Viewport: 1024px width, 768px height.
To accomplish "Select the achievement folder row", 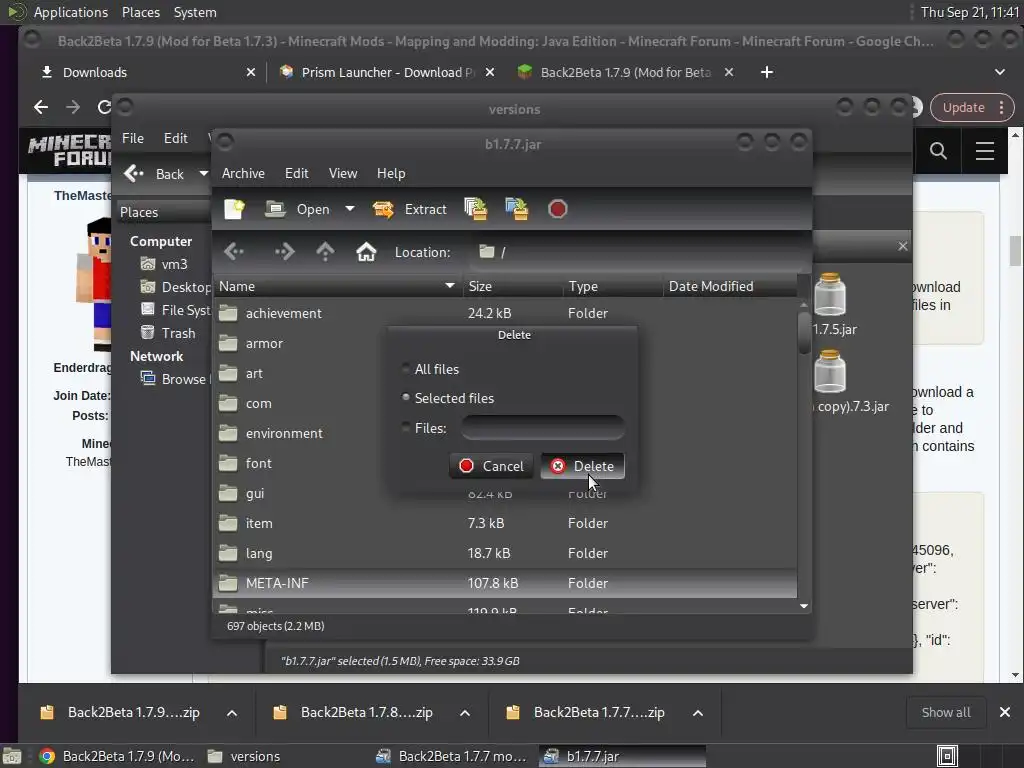I will [505, 313].
